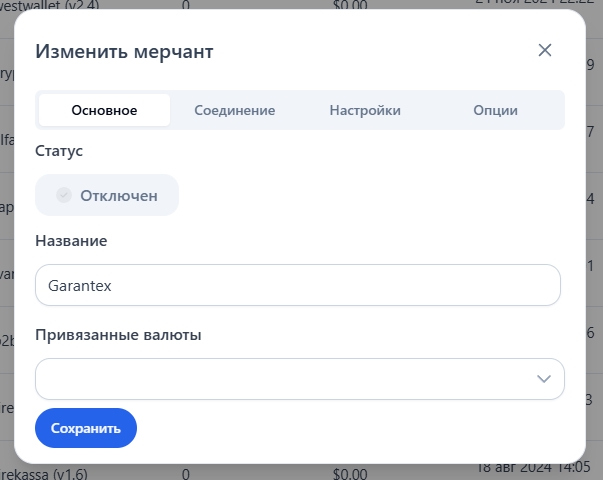The width and height of the screenshot is (603, 480).
Task: Select the Опции tab
Action: 496,110
